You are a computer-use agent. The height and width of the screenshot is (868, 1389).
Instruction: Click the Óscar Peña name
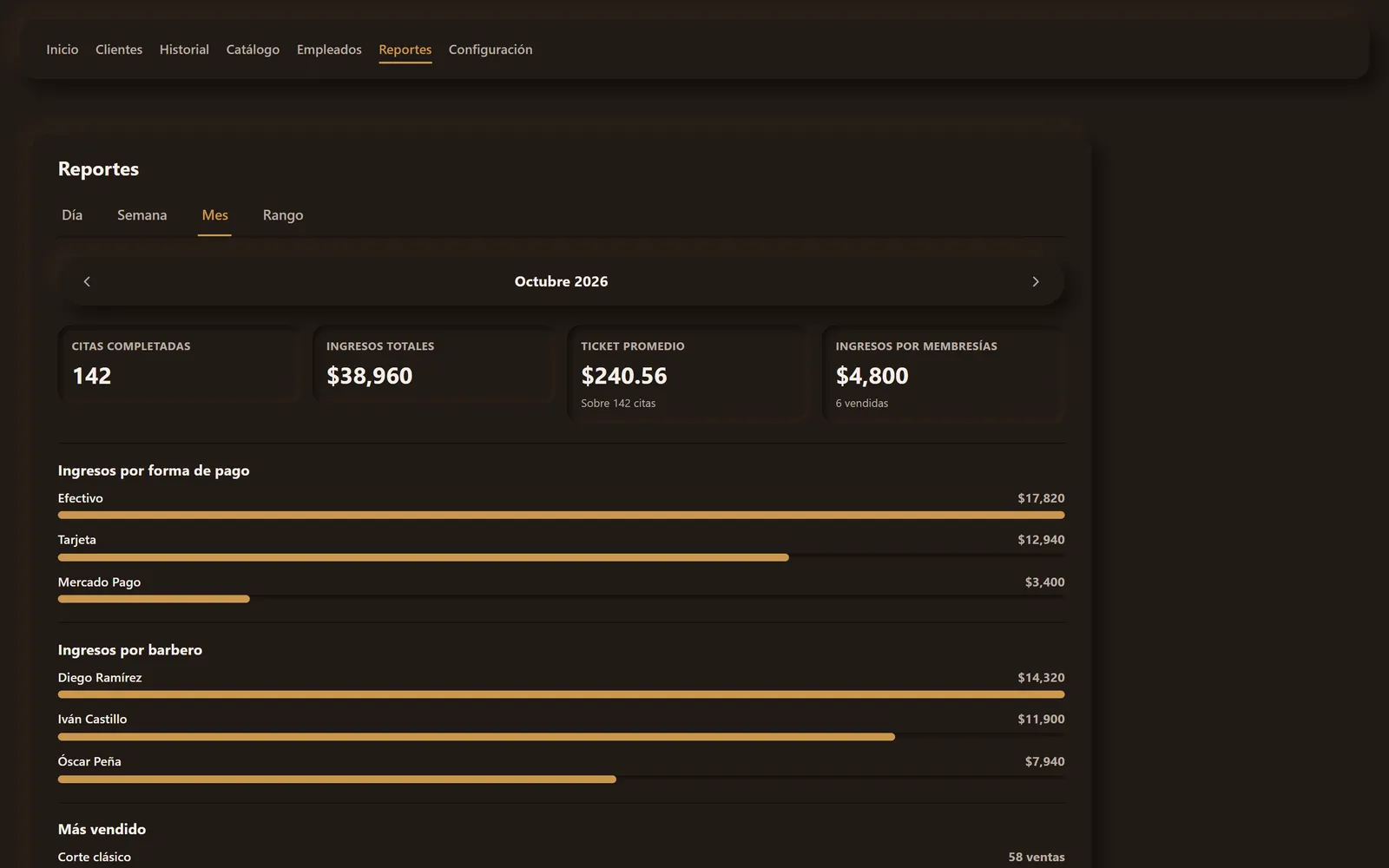click(89, 761)
